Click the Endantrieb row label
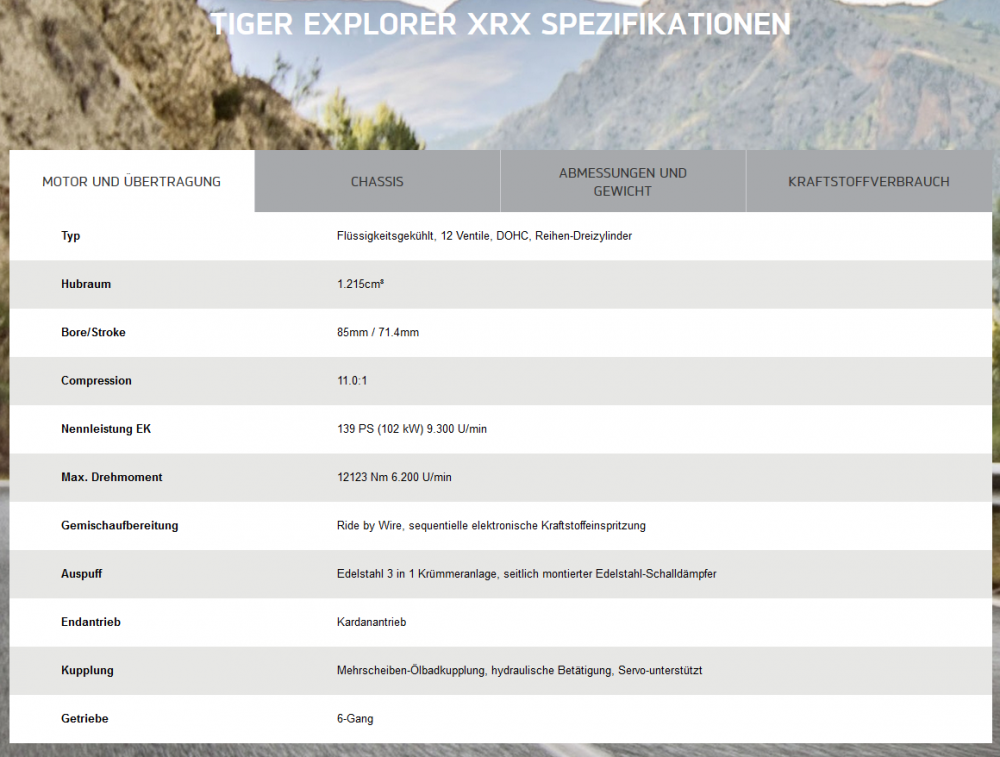The image size is (1000, 757). pos(90,622)
